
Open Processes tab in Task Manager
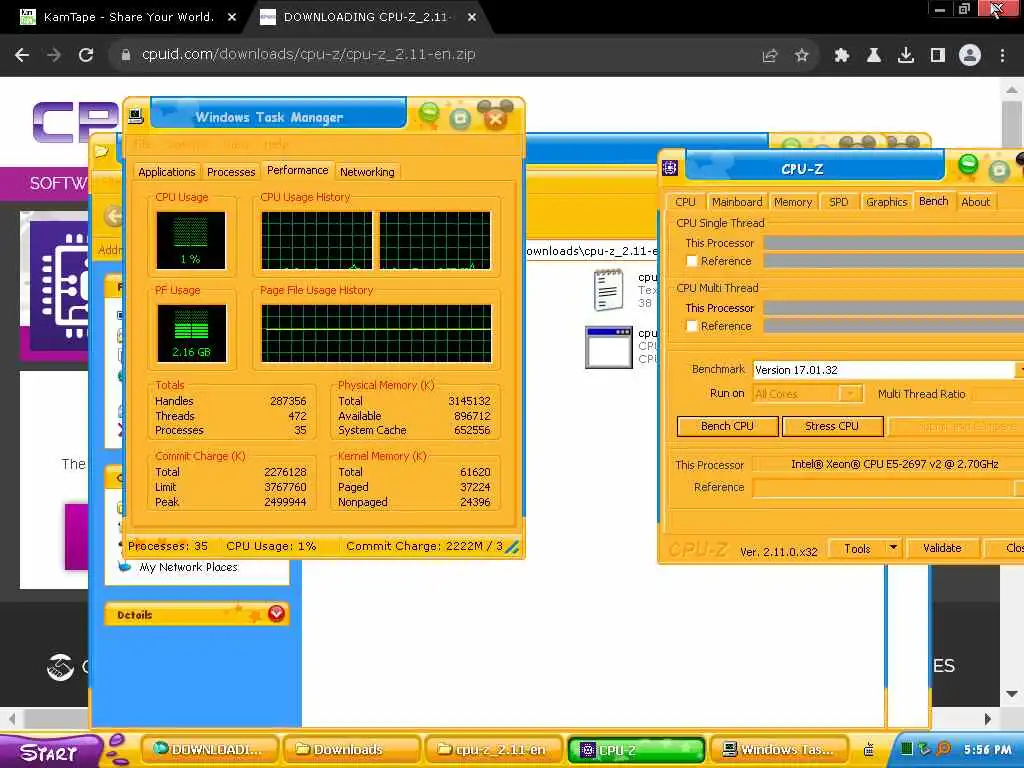coord(231,172)
